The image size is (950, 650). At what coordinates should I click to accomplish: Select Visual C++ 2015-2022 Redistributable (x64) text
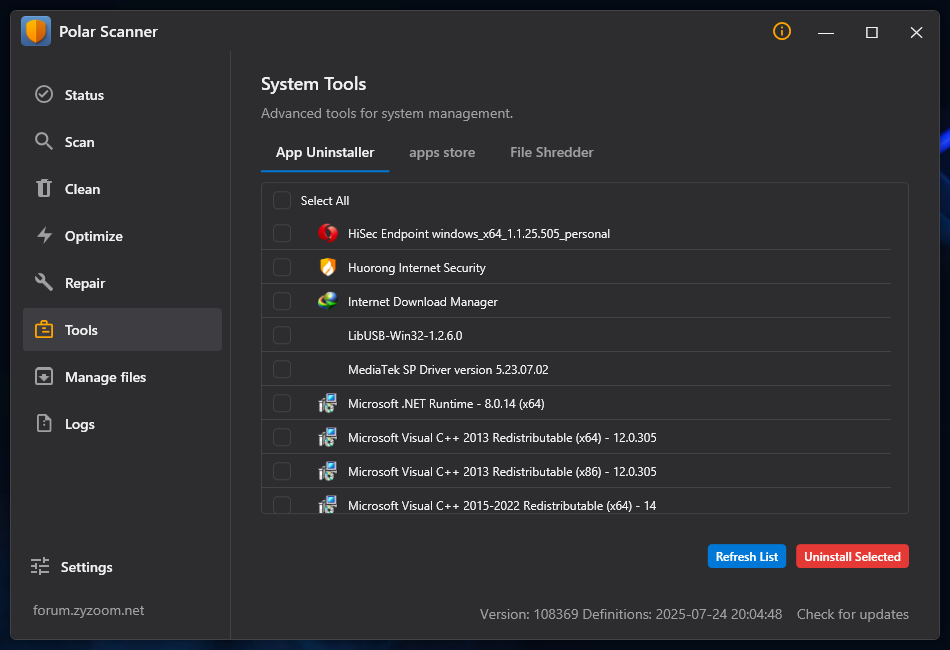click(x=502, y=505)
